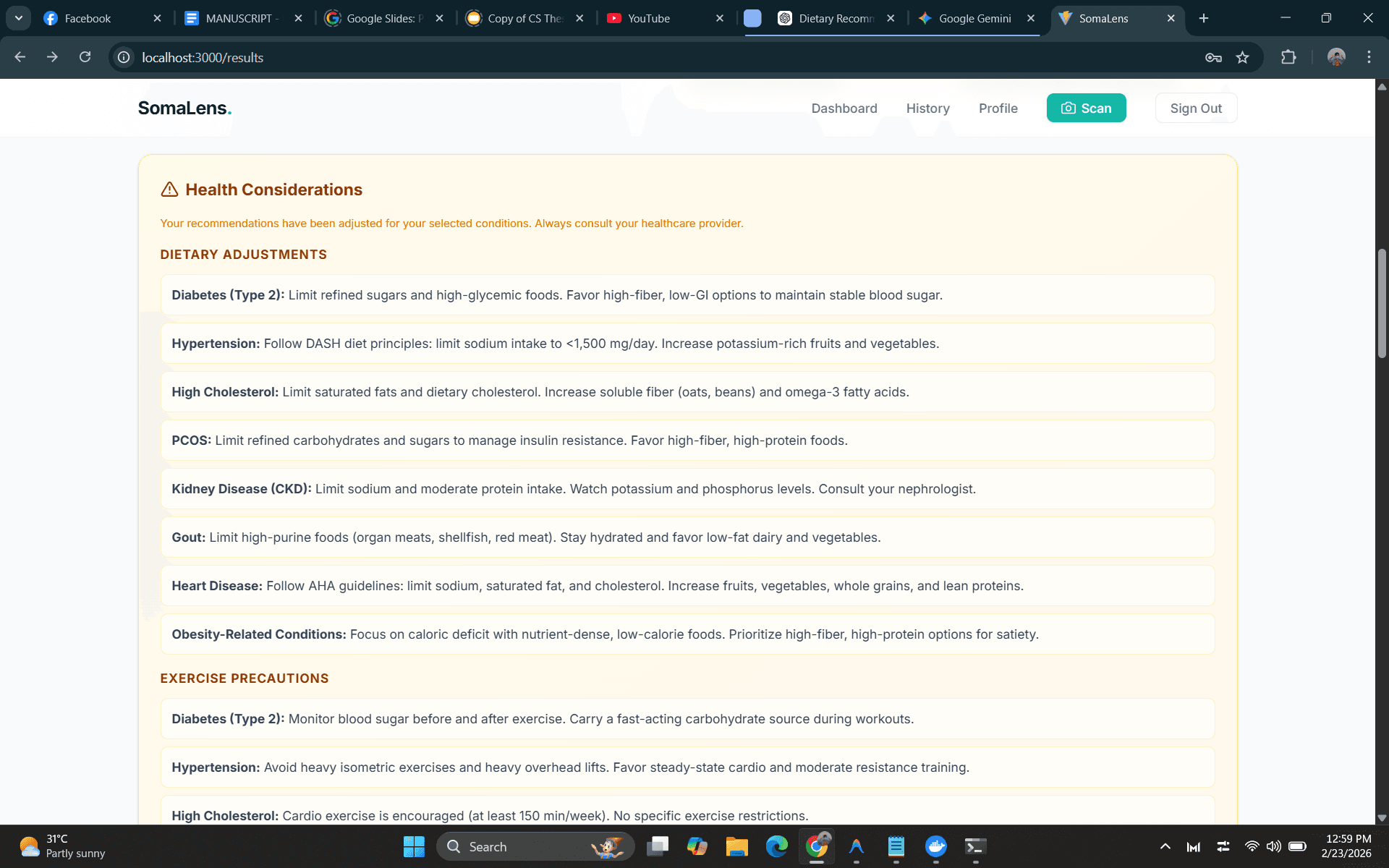Viewport: 1389px width, 868px height.
Task: Open File Explorer from the taskbar
Action: point(736,846)
